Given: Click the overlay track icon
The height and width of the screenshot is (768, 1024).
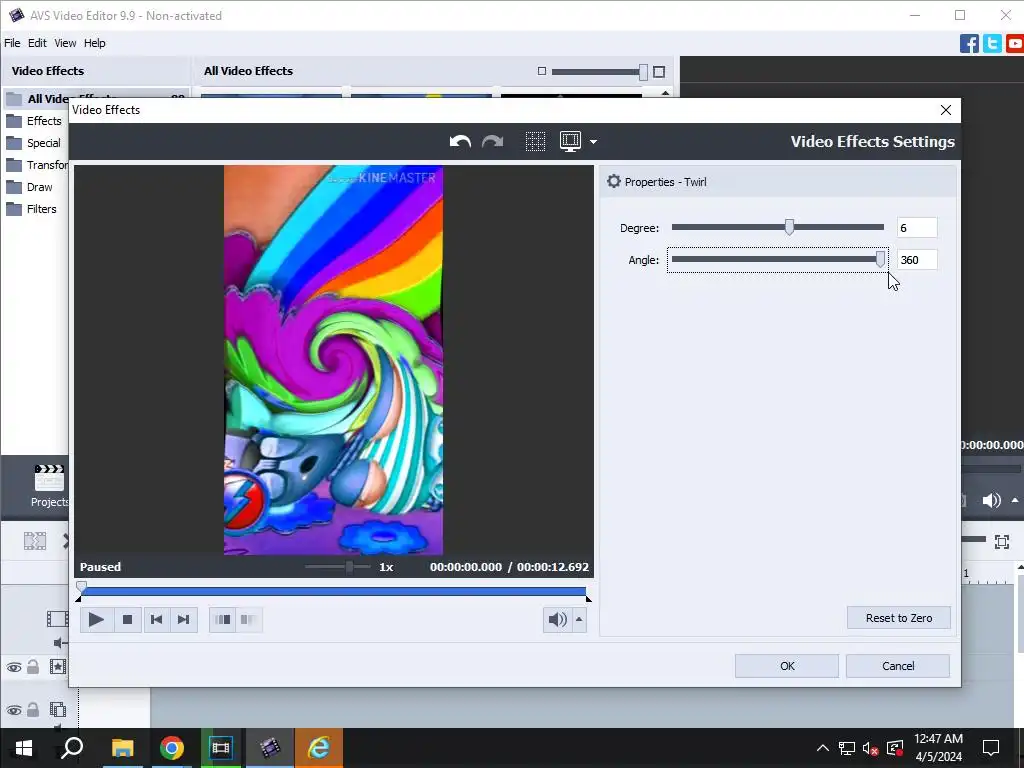Looking at the screenshot, I should point(57,709).
